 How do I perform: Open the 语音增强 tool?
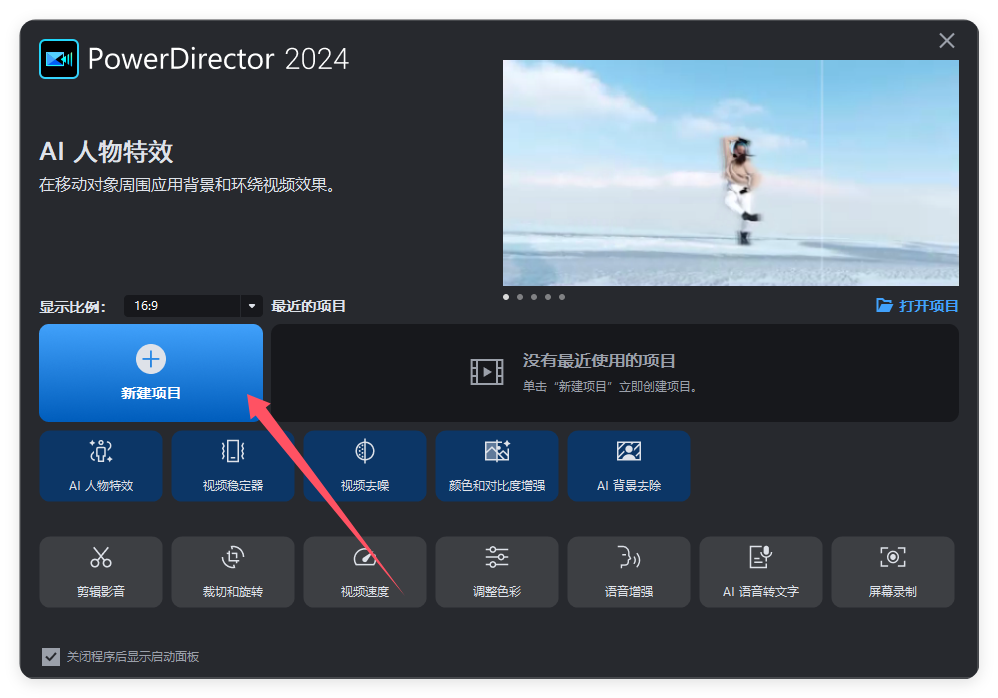629,571
